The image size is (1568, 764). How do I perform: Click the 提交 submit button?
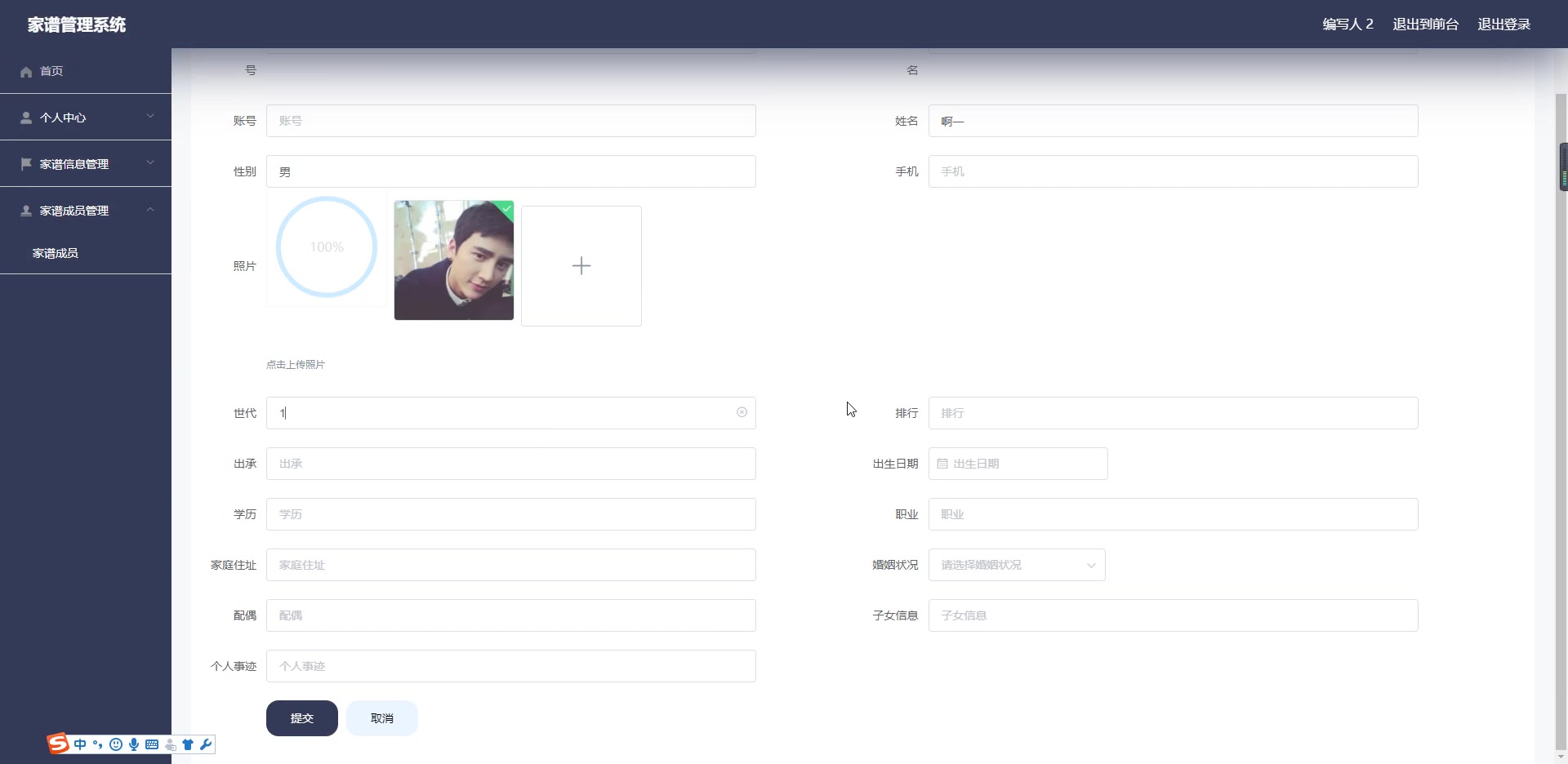pyautogui.click(x=302, y=718)
